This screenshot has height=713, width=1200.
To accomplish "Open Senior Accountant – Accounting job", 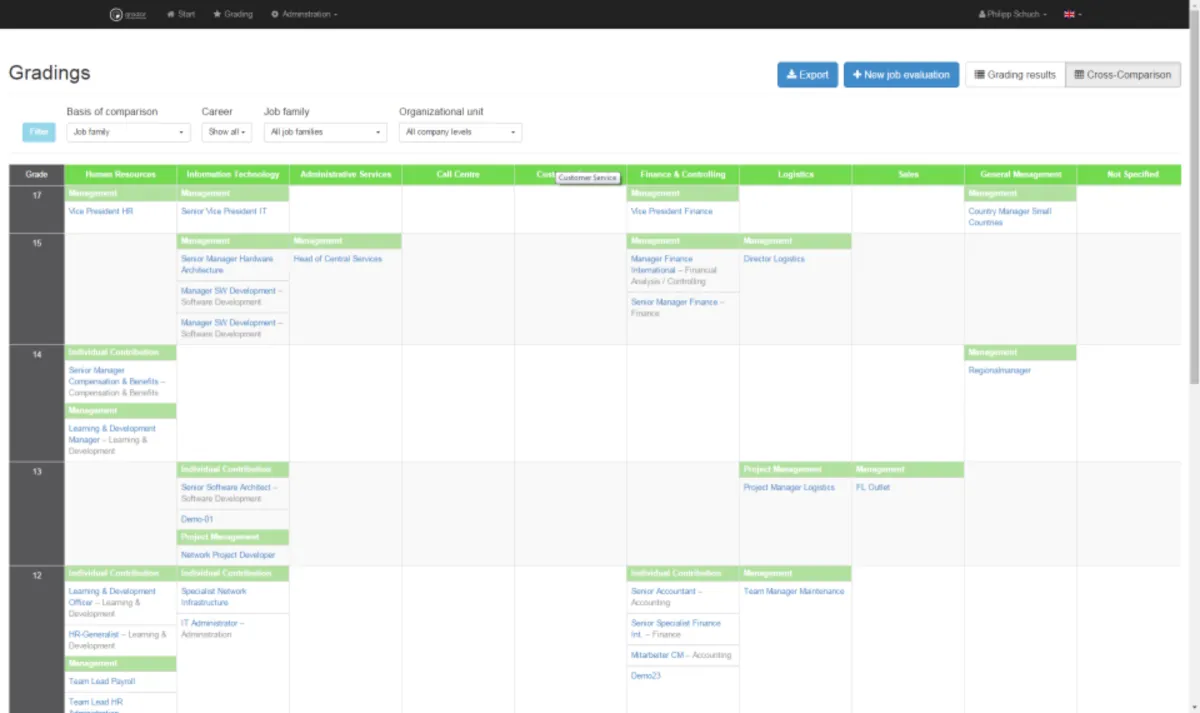I will (x=667, y=597).
